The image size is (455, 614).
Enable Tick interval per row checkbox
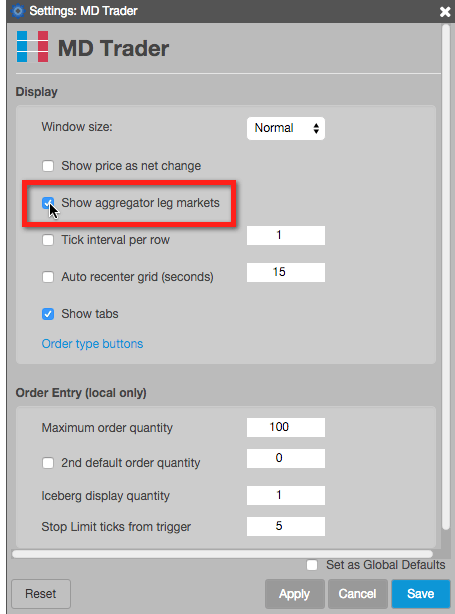point(48,240)
